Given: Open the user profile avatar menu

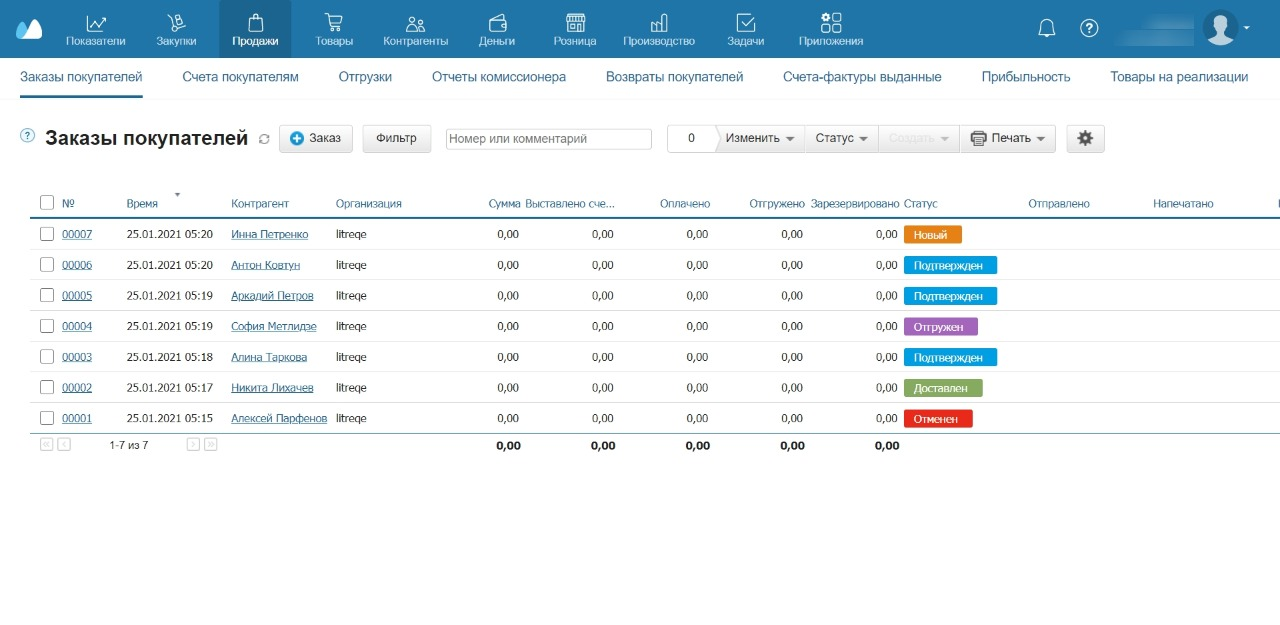Looking at the screenshot, I should click(x=1226, y=28).
